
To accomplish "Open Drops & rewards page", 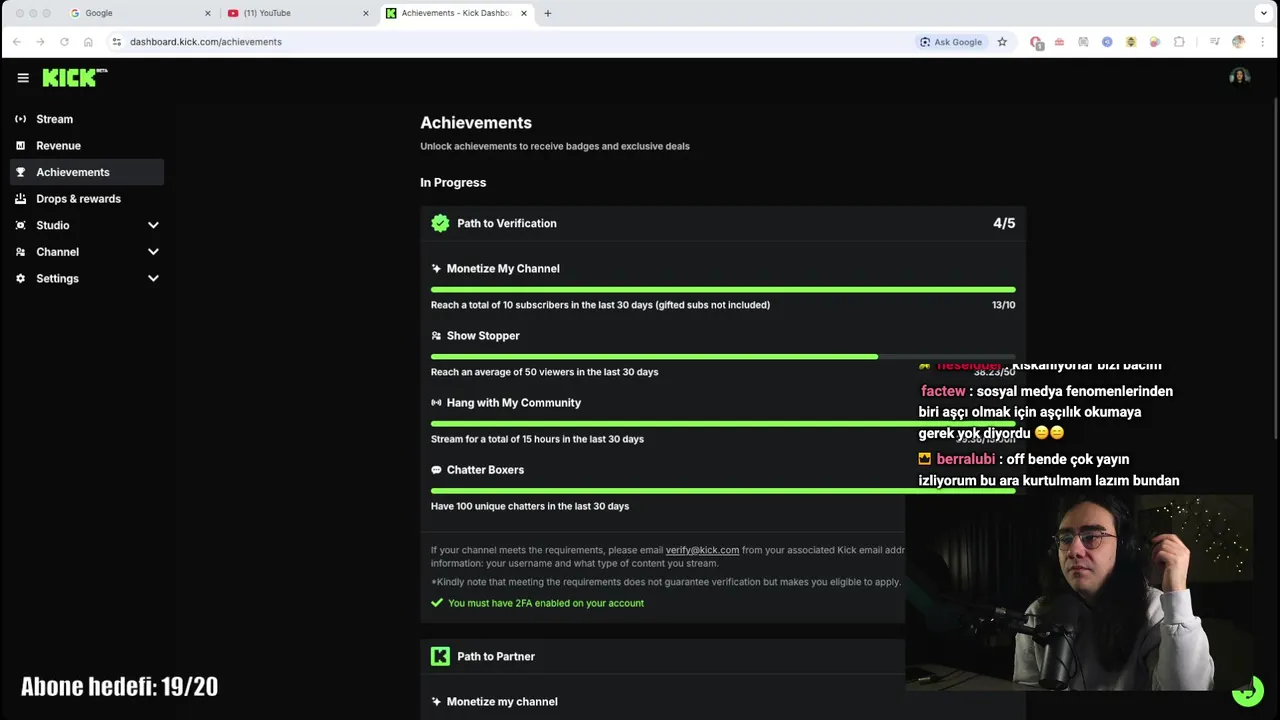I will 78,199.
